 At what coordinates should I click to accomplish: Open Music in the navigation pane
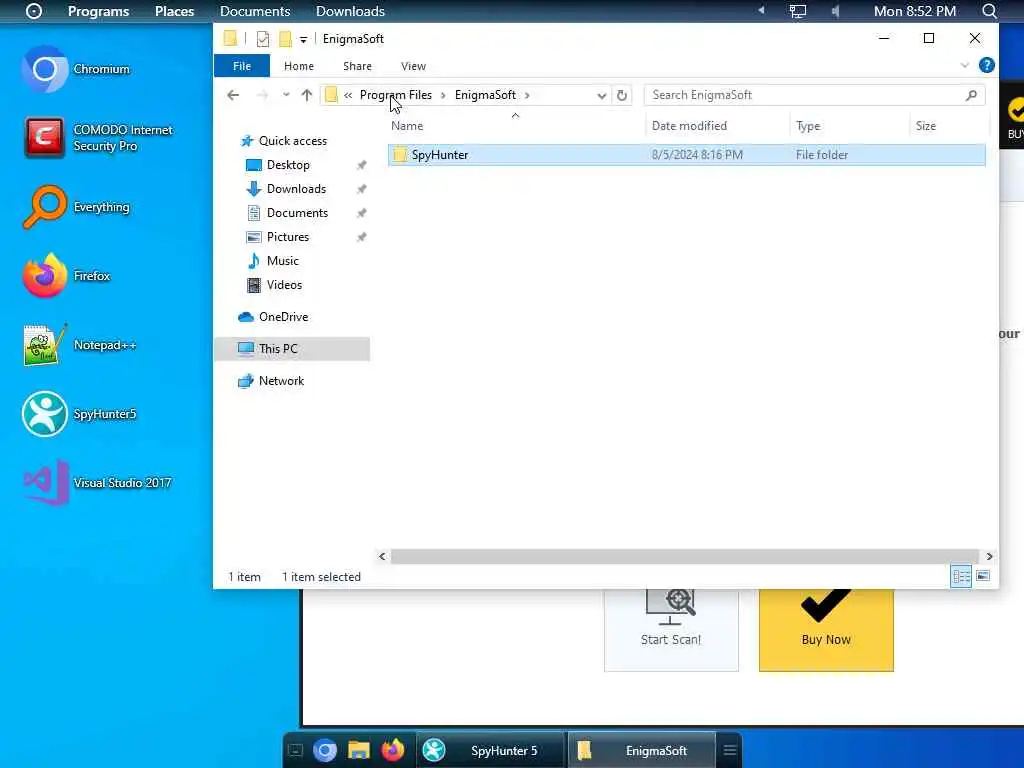point(281,261)
